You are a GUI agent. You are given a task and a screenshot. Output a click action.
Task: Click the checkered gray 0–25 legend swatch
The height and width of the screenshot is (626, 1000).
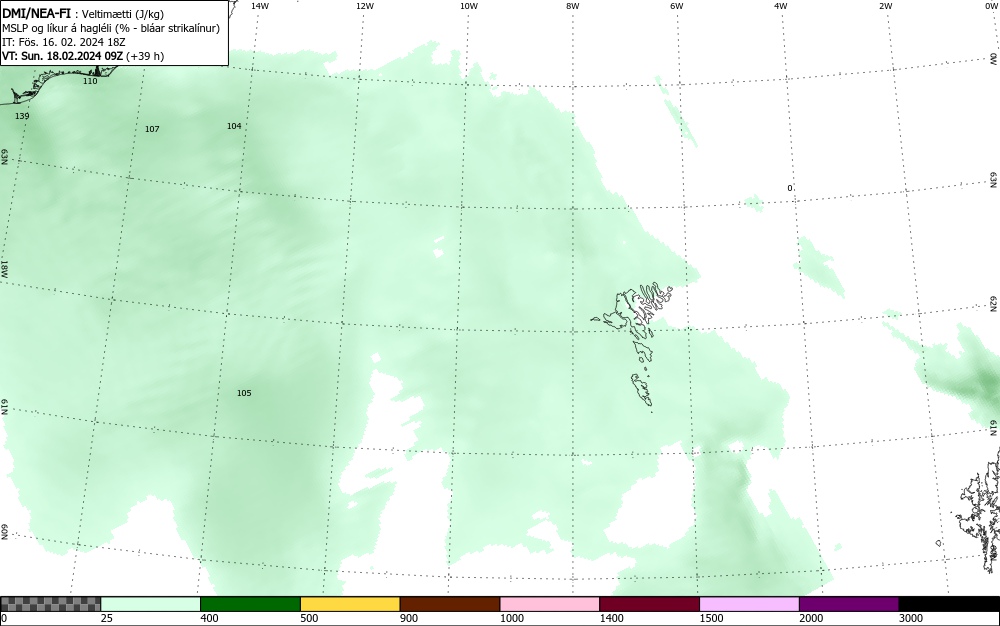(50, 604)
